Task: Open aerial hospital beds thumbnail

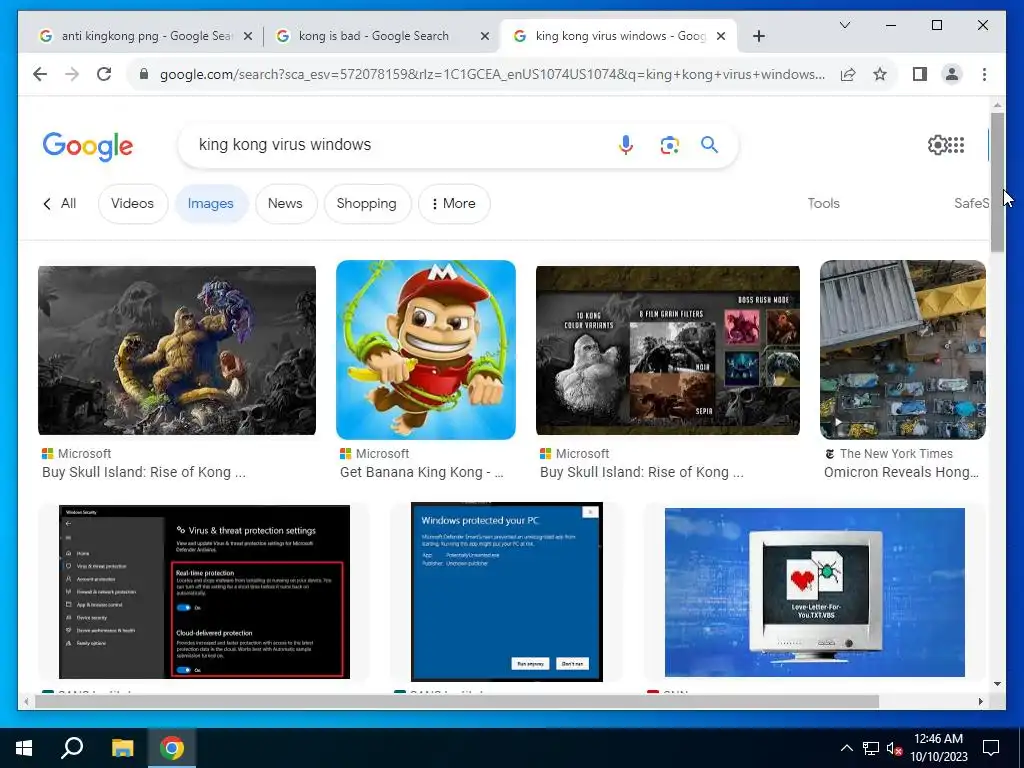Action: pos(903,350)
